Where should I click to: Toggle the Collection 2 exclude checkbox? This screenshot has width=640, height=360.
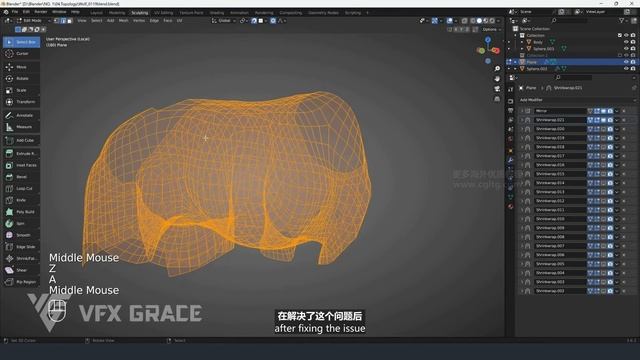(x=620, y=55)
